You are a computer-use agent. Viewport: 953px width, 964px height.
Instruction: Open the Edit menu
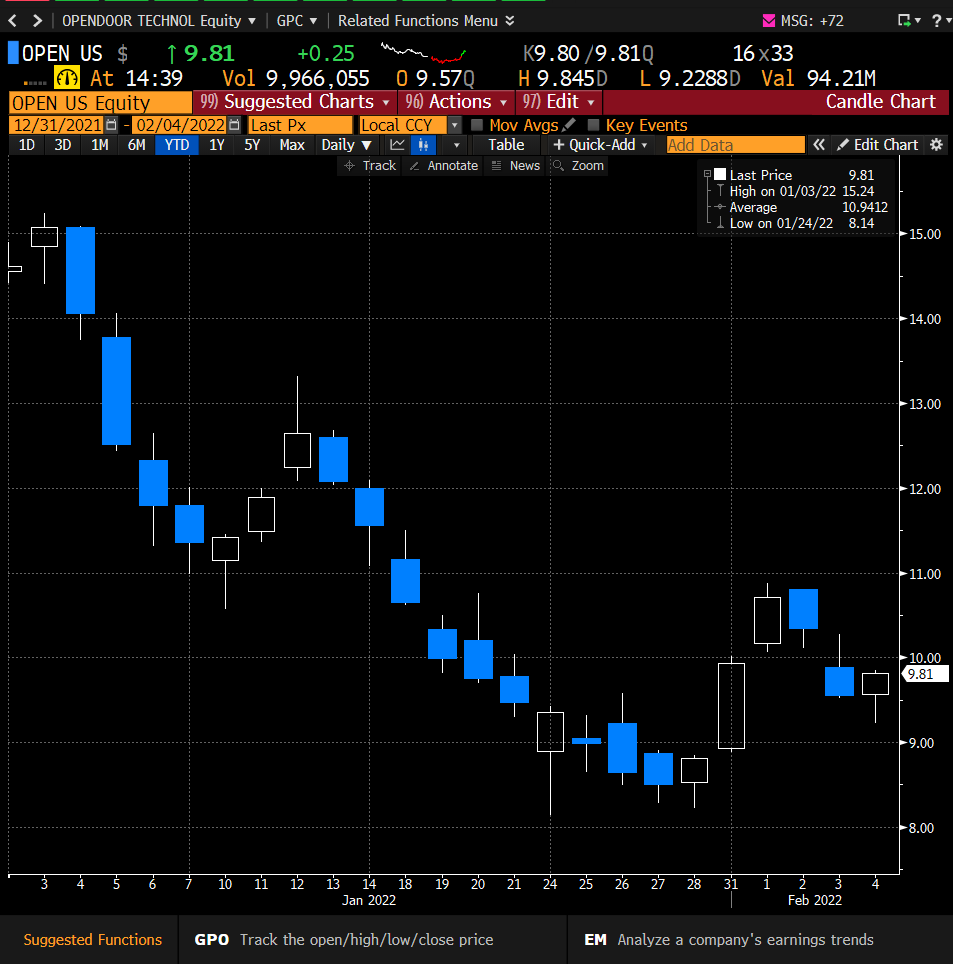(x=559, y=102)
